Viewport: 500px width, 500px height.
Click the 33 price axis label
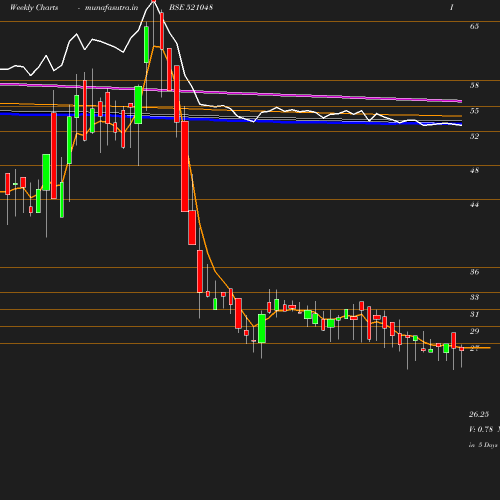pos(474,297)
